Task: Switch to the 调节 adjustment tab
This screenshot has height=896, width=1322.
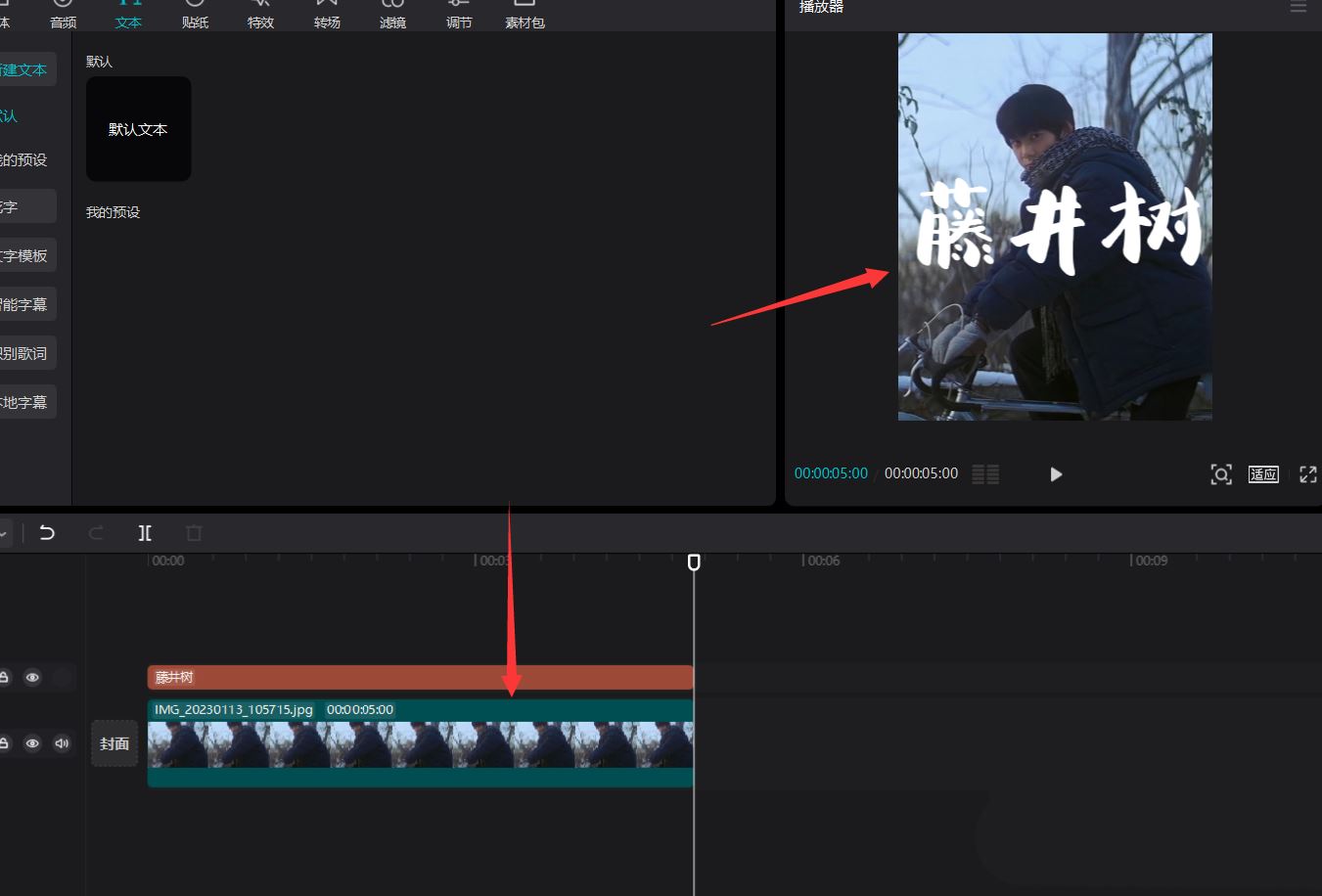Action: pyautogui.click(x=459, y=14)
